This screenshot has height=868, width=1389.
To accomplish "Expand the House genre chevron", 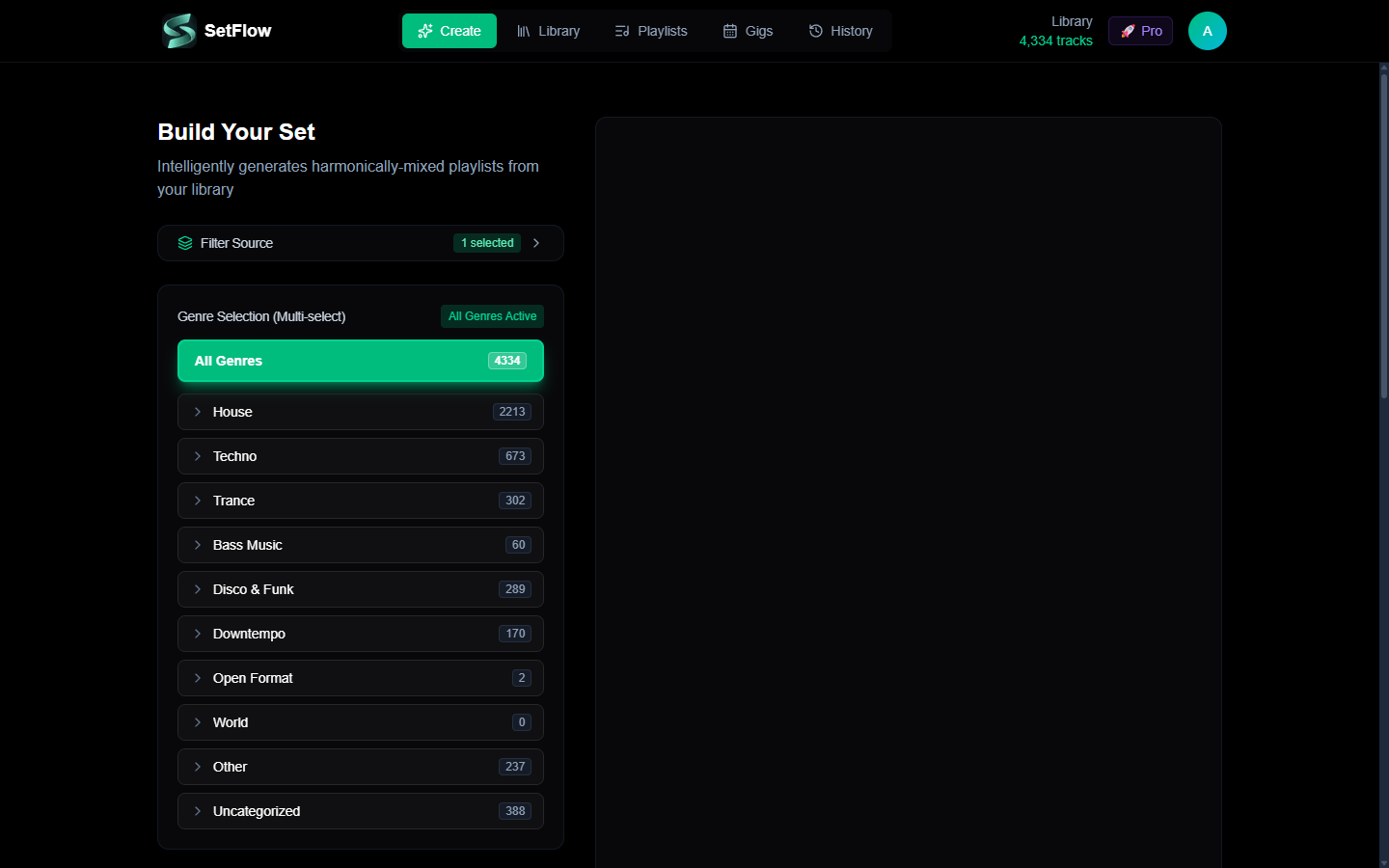I will coord(198,412).
